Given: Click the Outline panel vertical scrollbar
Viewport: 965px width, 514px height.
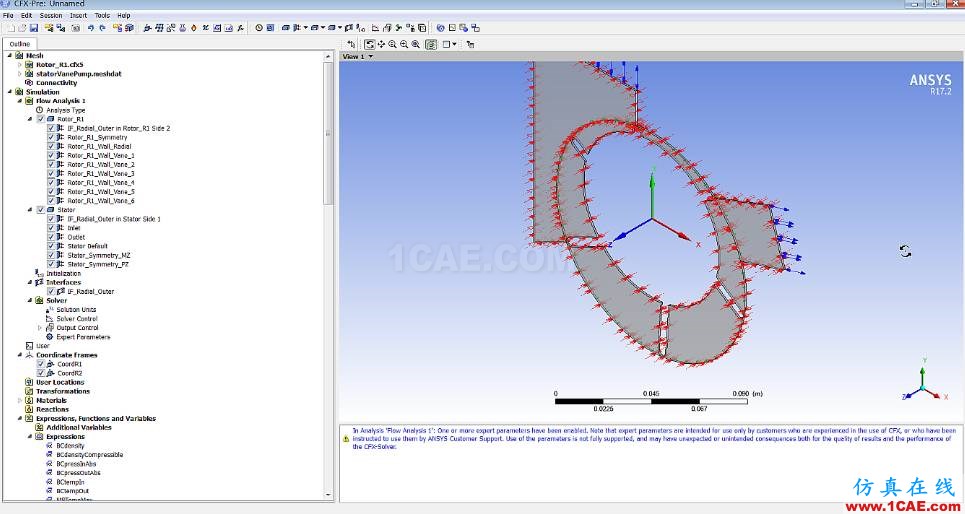Looking at the screenshot, I should point(329,132).
